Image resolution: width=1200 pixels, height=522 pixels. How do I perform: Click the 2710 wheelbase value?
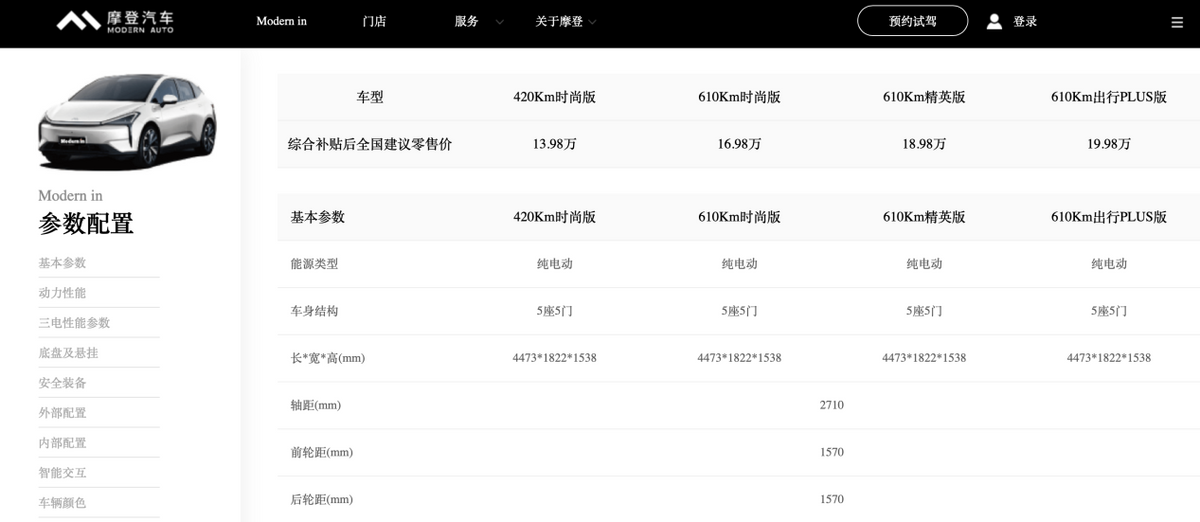coord(831,405)
